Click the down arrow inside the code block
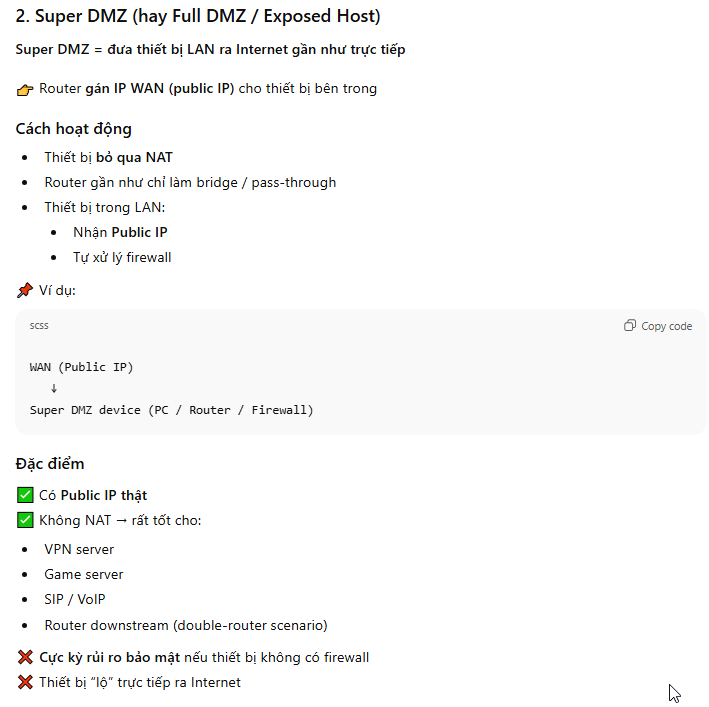Viewport: 709px width, 707px height. pos(53,388)
